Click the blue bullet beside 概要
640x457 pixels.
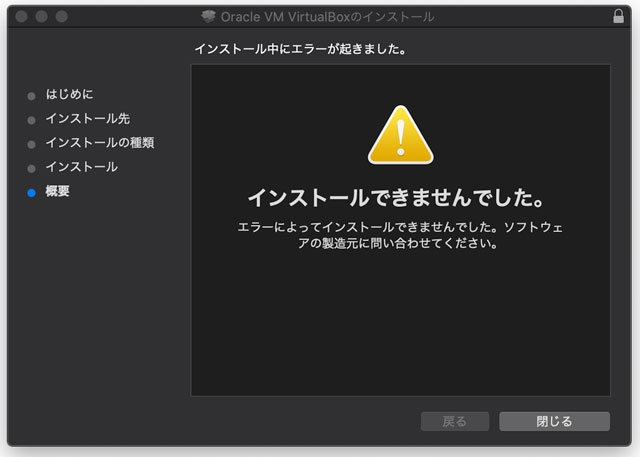click(31, 193)
